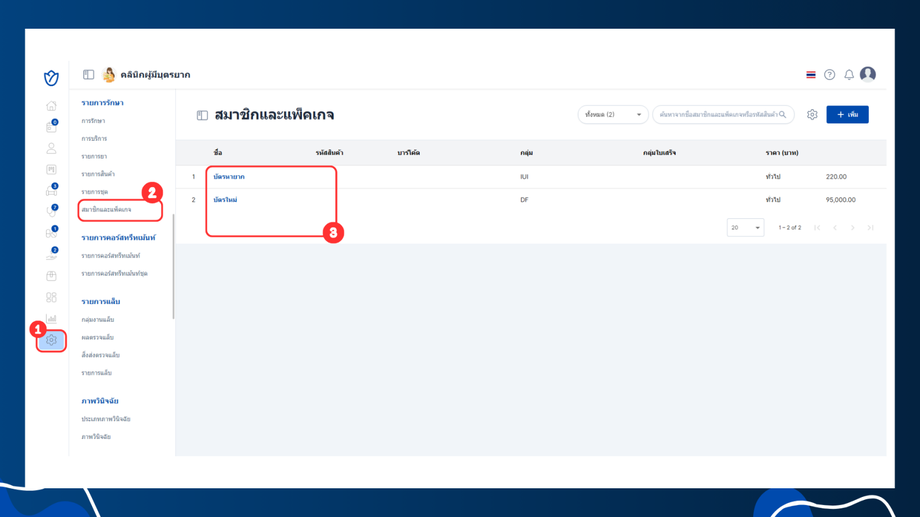Screen dimensions: 920x517
Task: Select การรักษา in the settings menu
Action: tap(93, 121)
